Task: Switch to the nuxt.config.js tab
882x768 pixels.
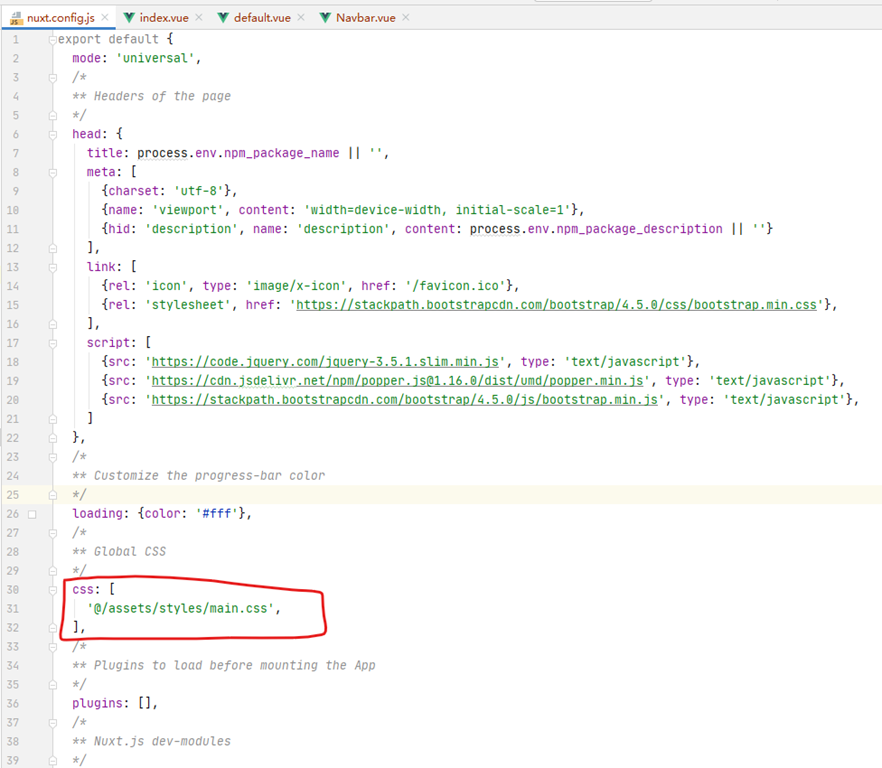Action: coord(60,17)
